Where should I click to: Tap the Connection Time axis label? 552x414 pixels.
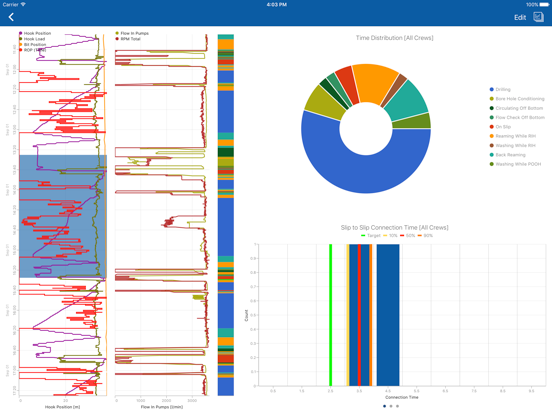click(x=402, y=397)
